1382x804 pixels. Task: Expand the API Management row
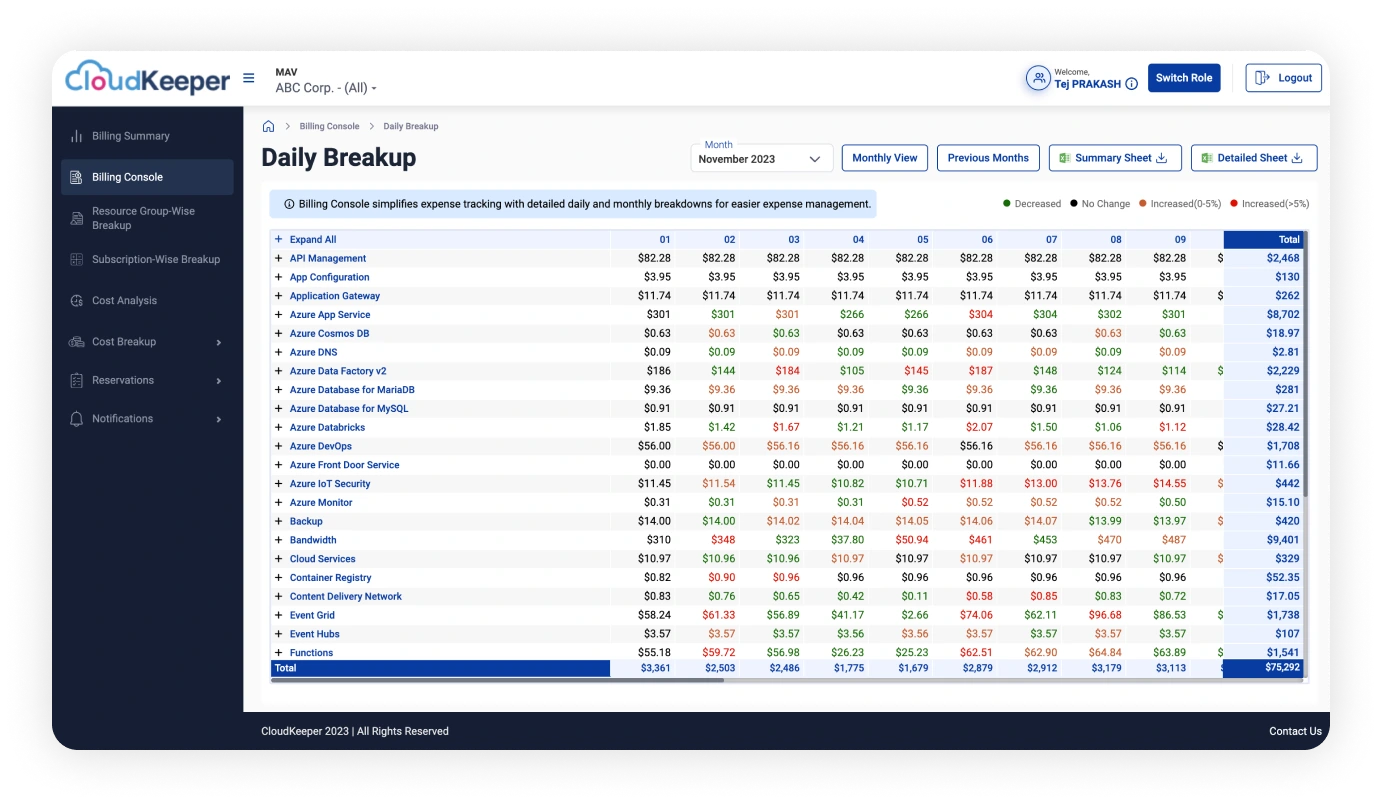279,258
